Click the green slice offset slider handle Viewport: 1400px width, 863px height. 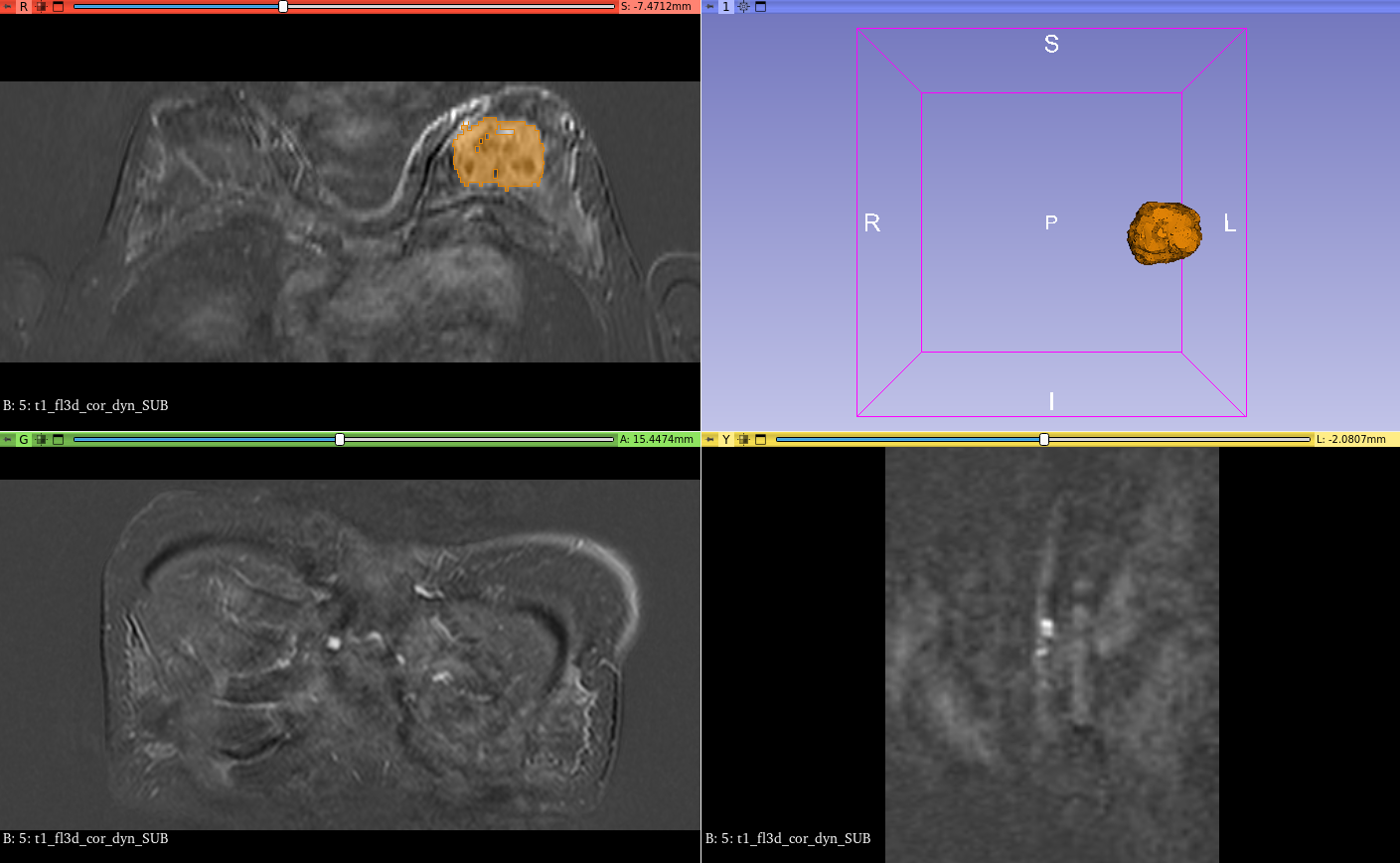[339, 438]
